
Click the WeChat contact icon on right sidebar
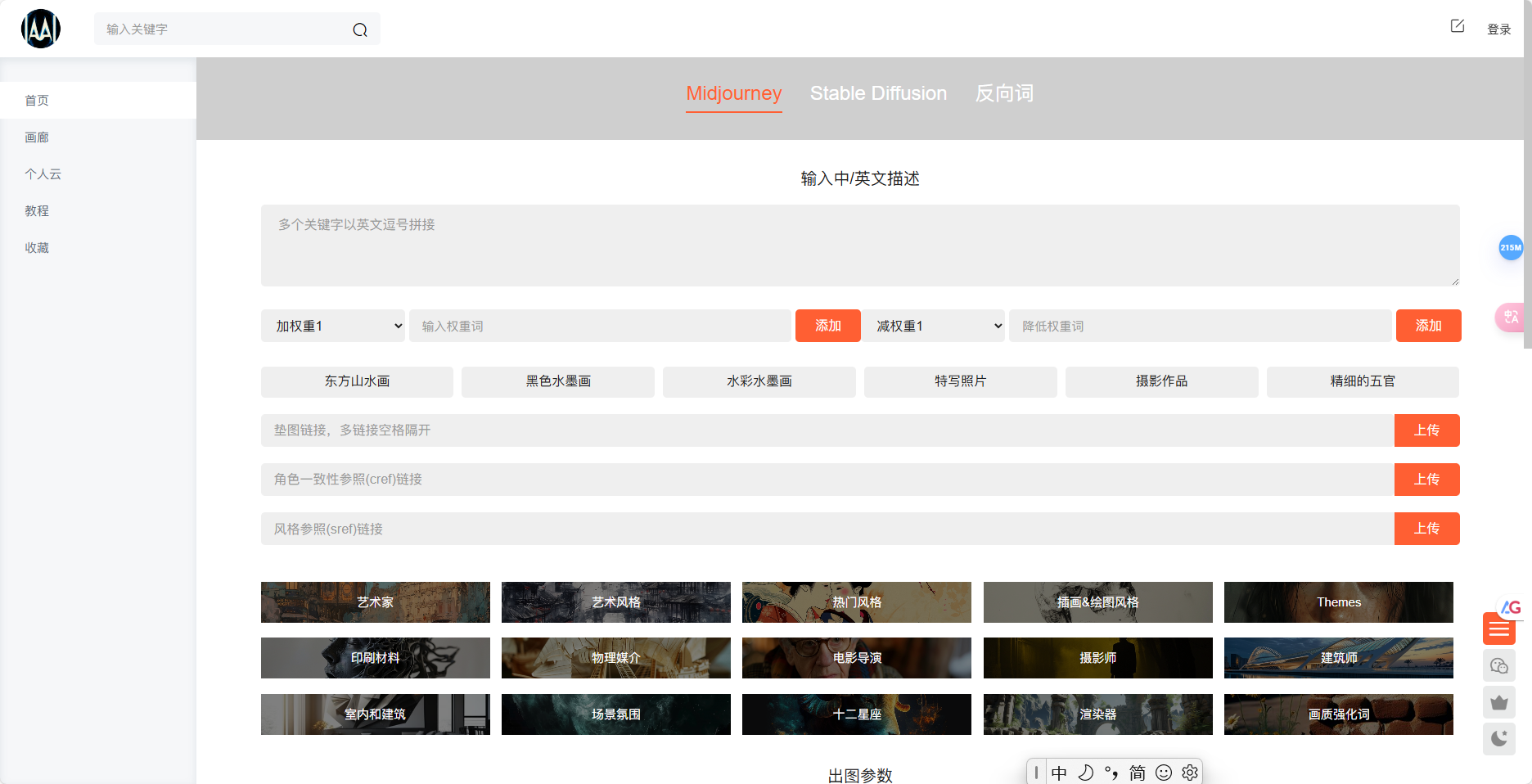(x=1499, y=665)
